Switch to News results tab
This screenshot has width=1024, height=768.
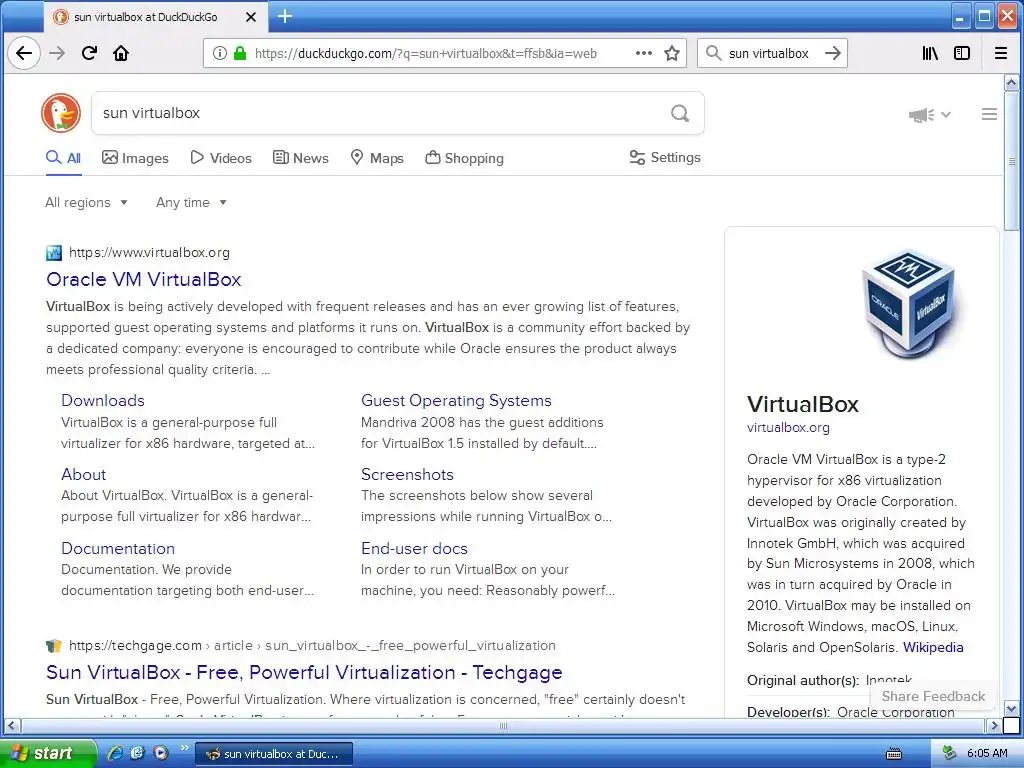click(x=300, y=158)
